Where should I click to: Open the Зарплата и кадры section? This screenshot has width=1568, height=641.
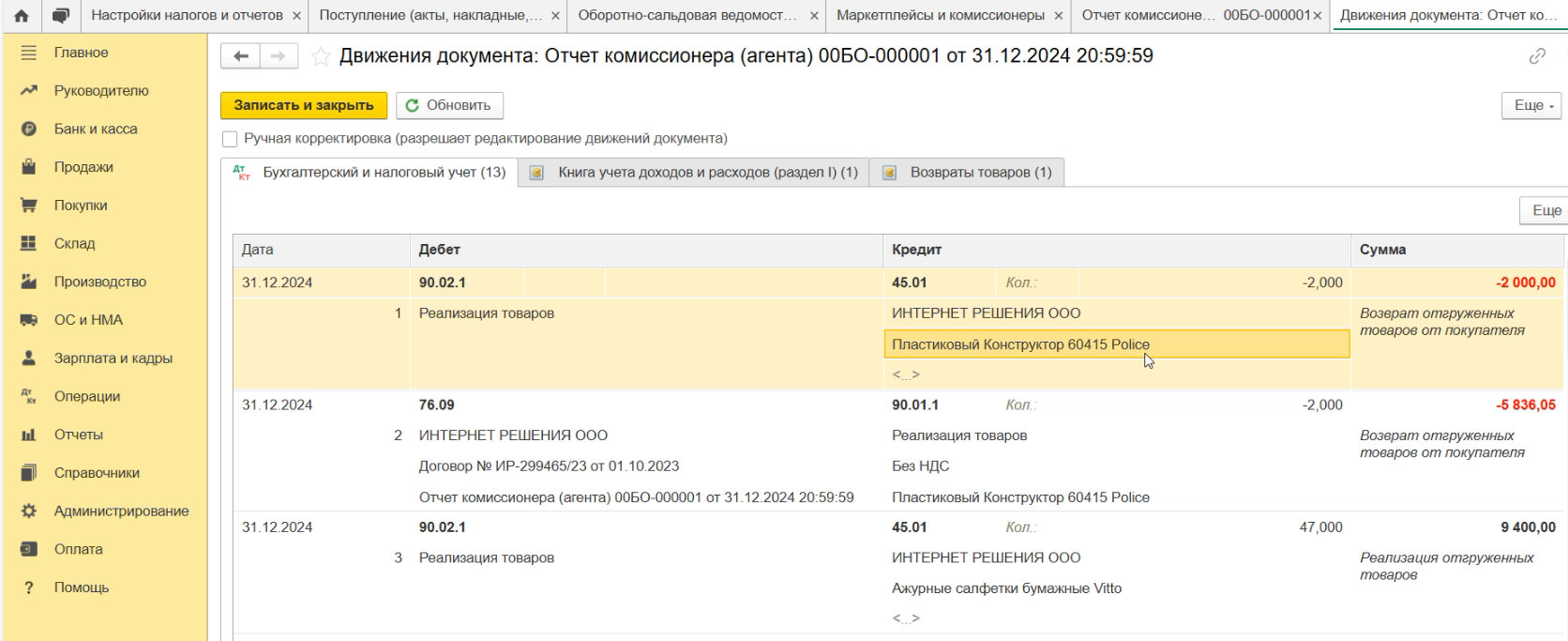click(x=113, y=358)
